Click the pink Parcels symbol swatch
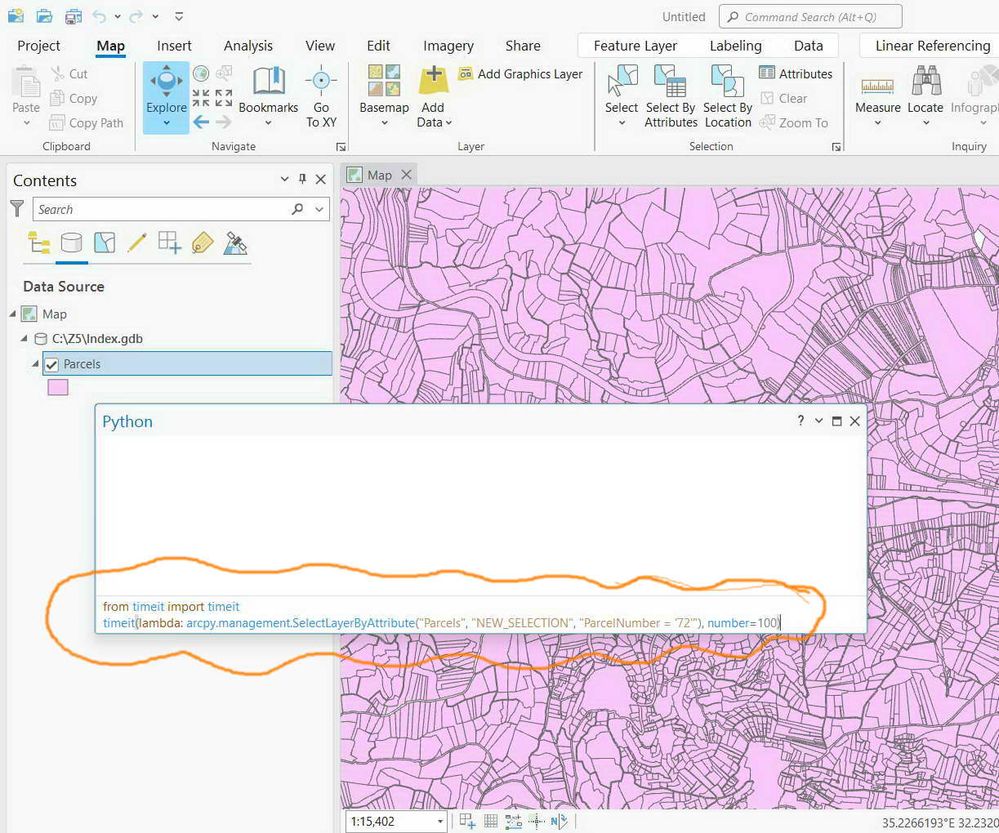This screenshot has height=833, width=999. tap(58, 388)
